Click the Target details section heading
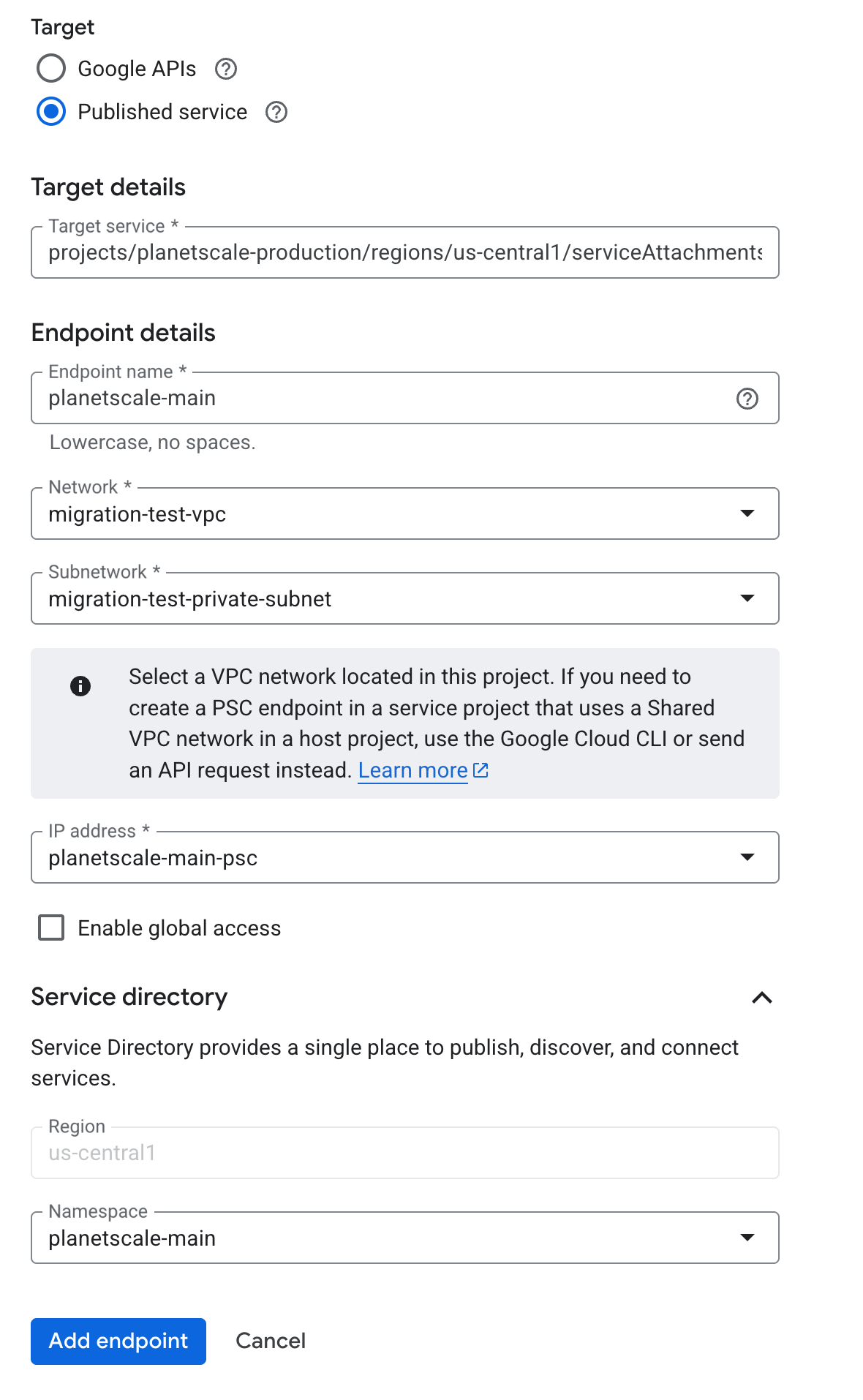 pos(108,187)
